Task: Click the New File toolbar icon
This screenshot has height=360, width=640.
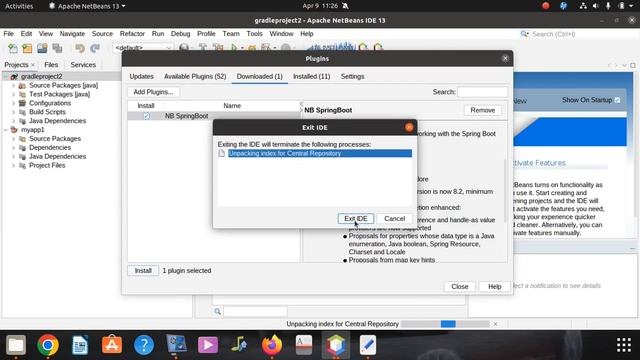Action: [13, 48]
